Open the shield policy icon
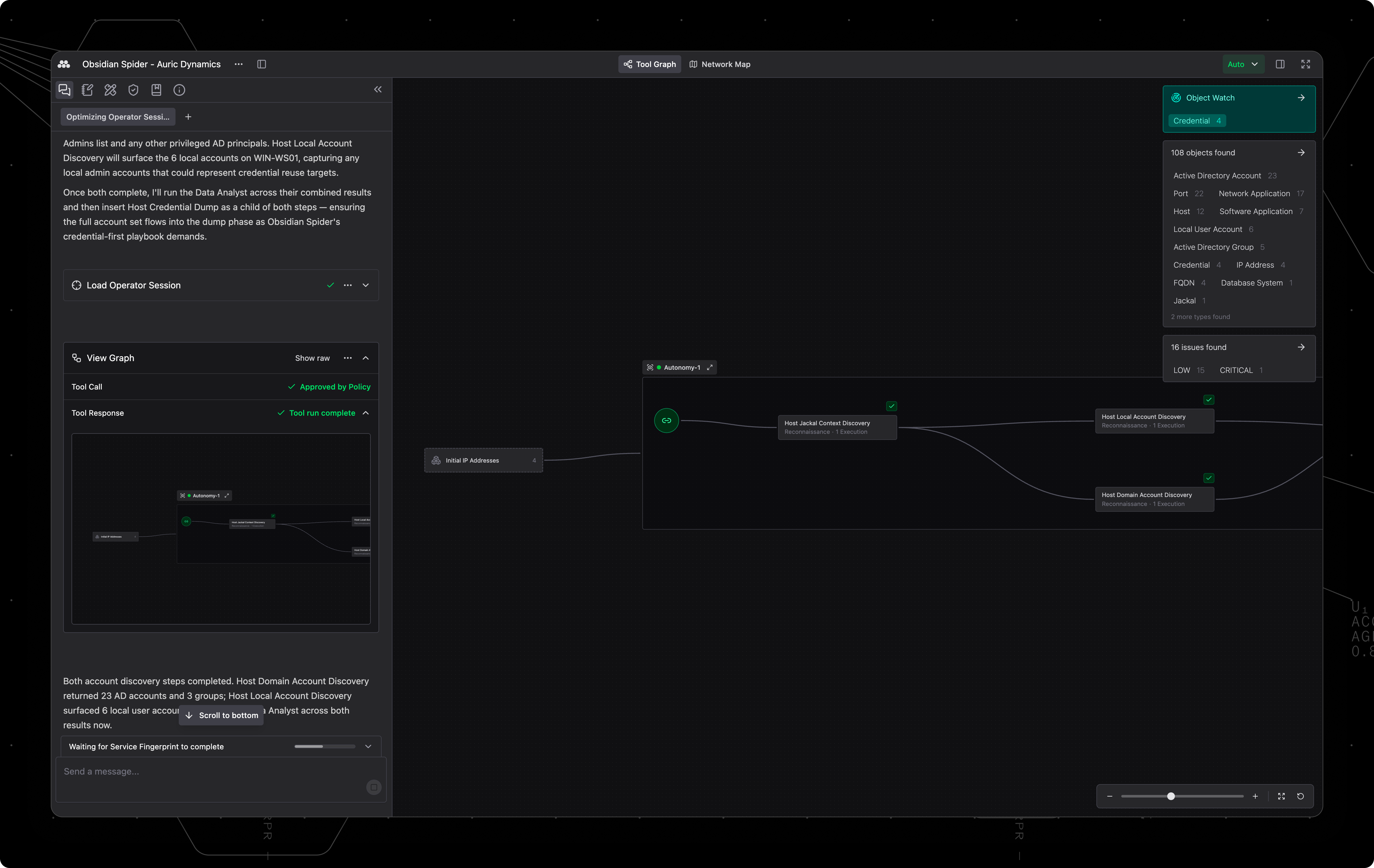Image resolution: width=1374 pixels, height=868 pixels. tap(133, 90)
